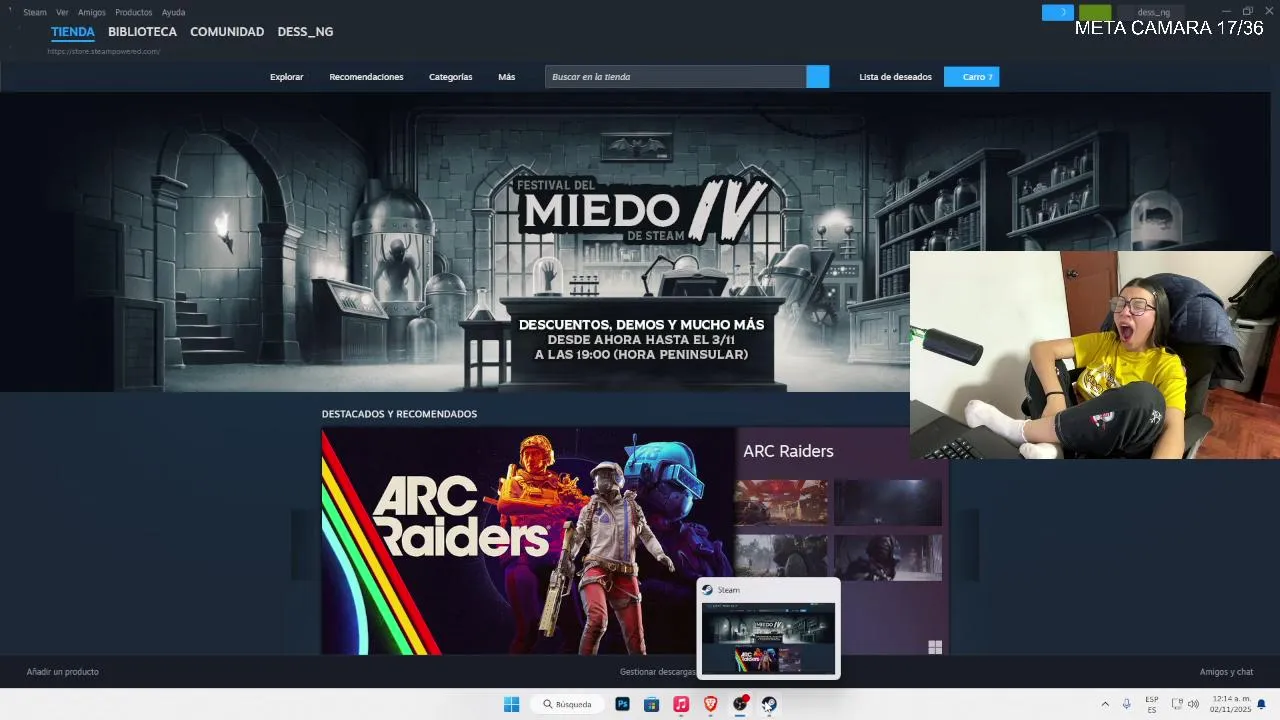View the top-left ARC Raiders screenshot

(x=781, y=502)
